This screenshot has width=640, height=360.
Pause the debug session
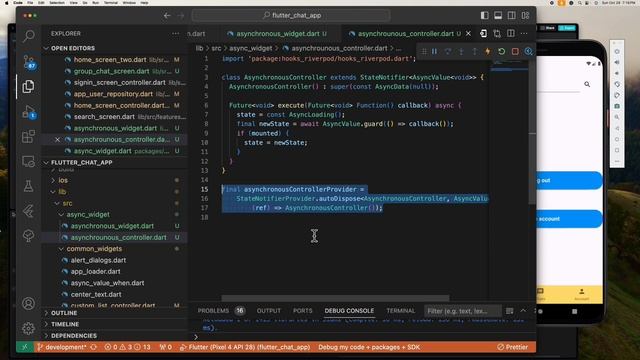pyautogui.click(x=434, y=51)
